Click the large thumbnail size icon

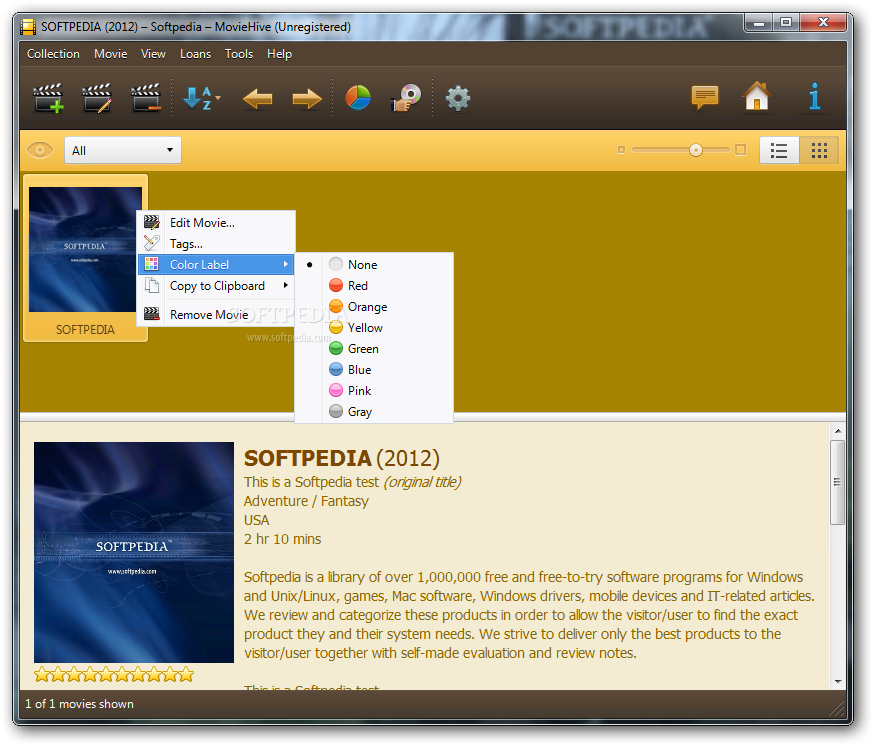tap(740, 150)
